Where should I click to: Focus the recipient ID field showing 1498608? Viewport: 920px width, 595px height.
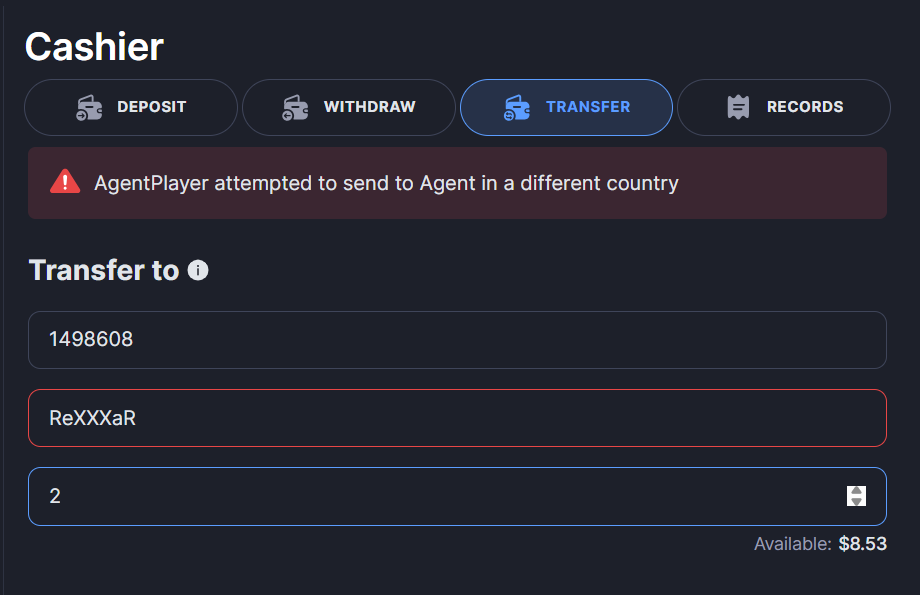457,340
